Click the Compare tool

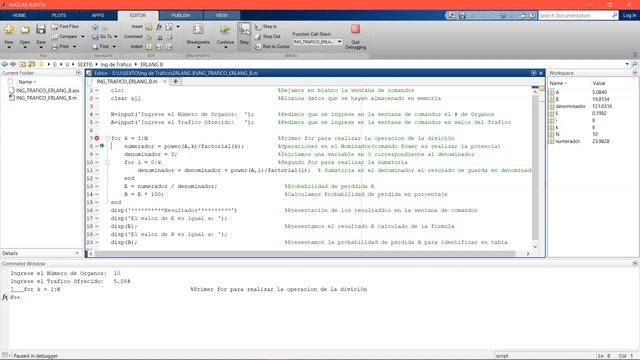coord(64,37)
